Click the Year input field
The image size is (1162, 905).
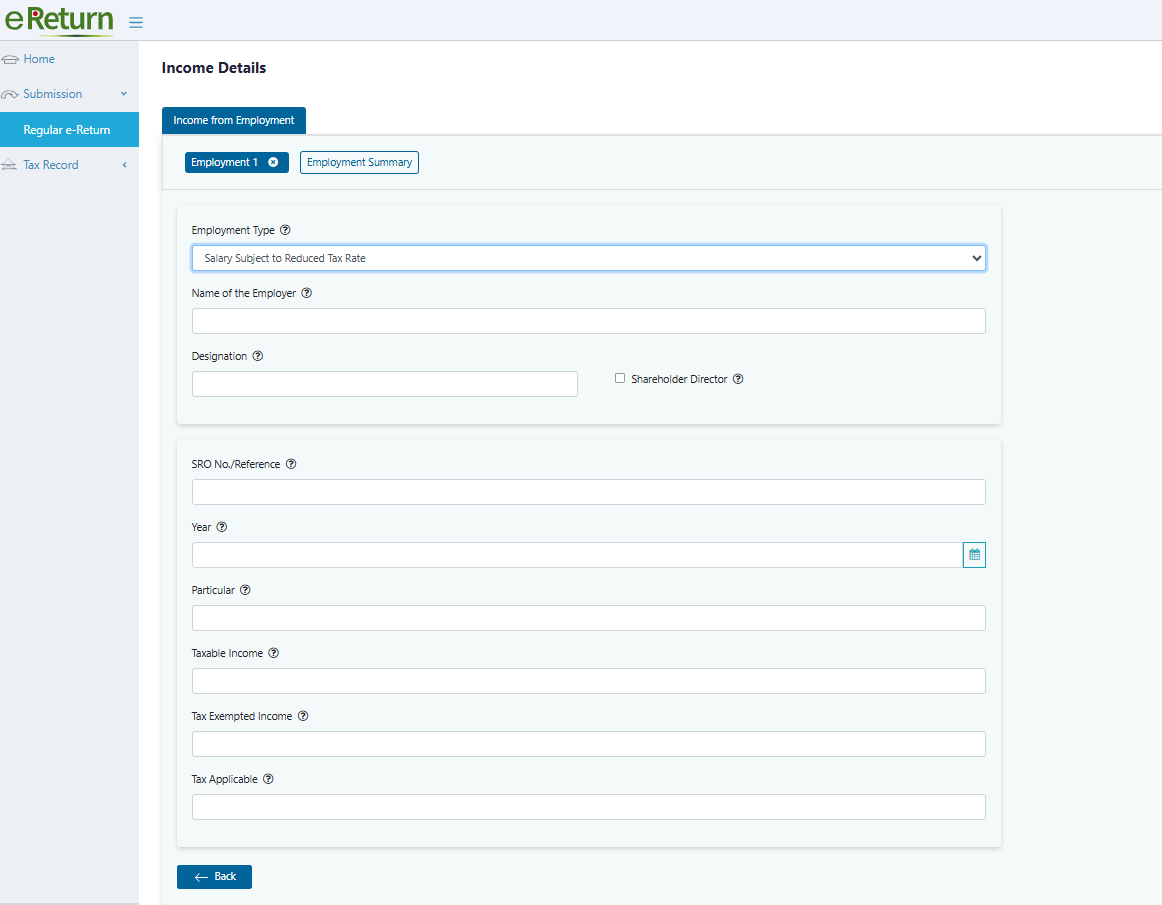[x=577, y=555]
